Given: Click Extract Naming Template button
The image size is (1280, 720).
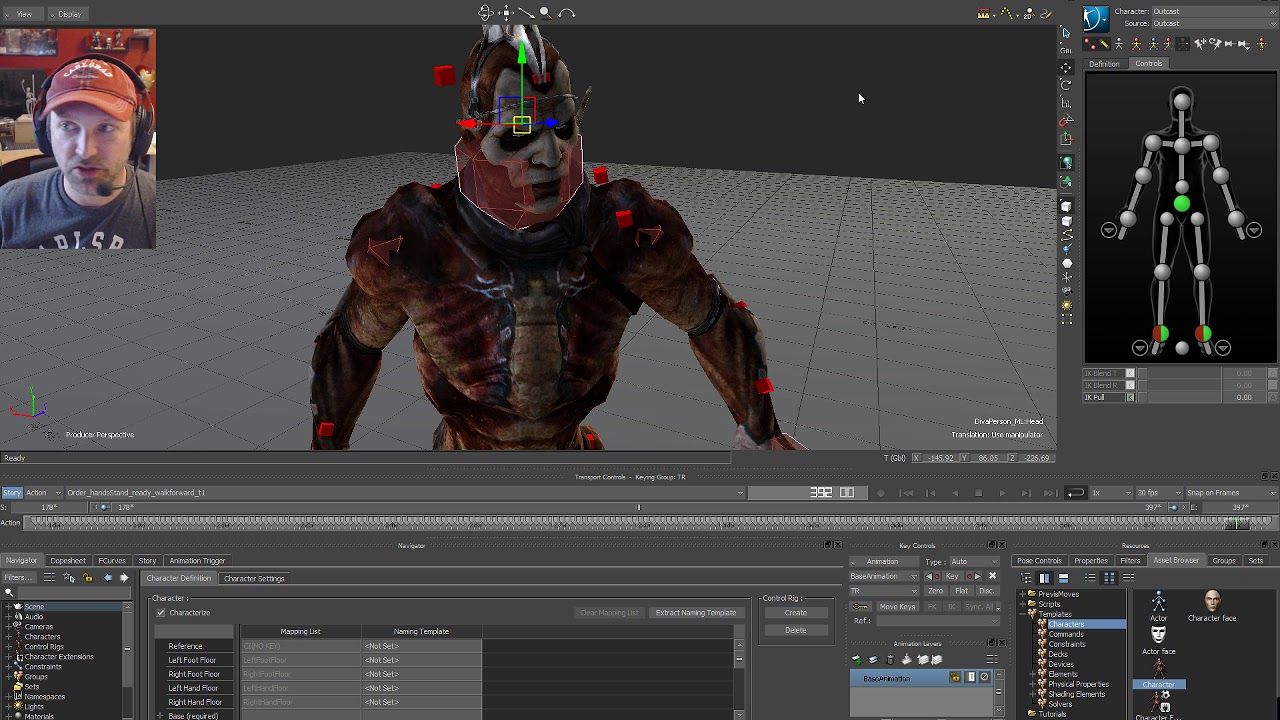Looking at the screenshot, I should tap(696, 613).
